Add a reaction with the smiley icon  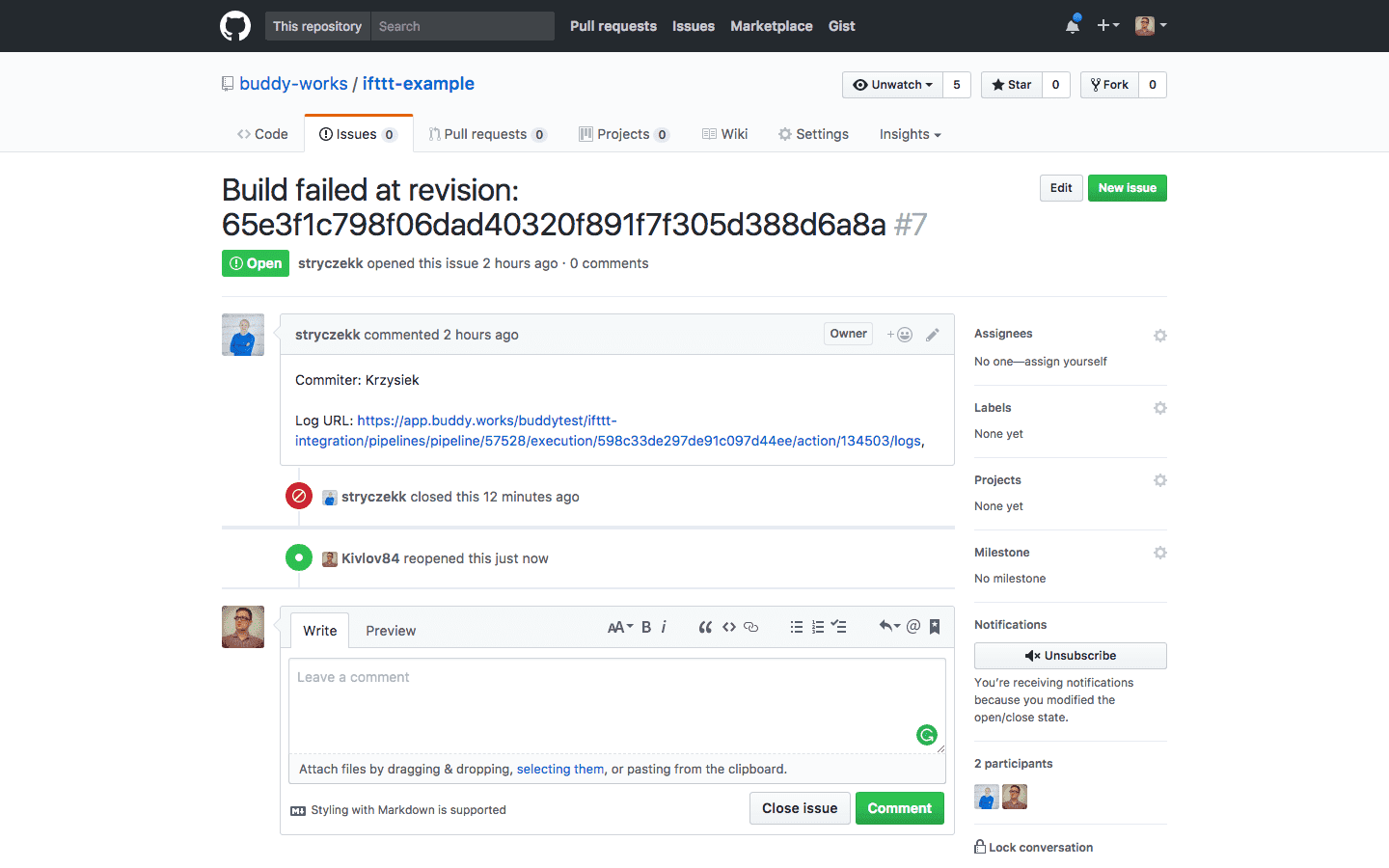900,335
